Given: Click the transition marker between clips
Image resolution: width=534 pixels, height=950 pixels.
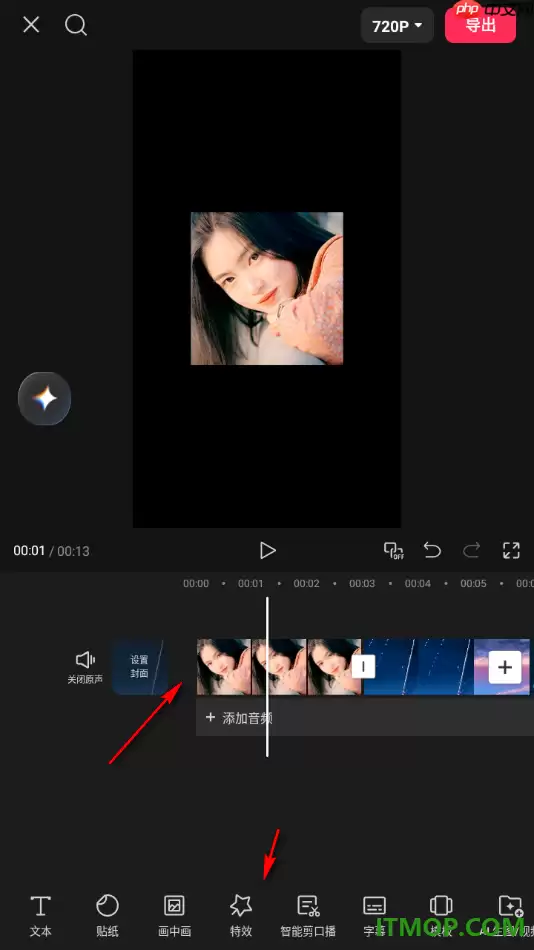Looking at the screenshot, I should pyautogui.click(x=363, y=666).
